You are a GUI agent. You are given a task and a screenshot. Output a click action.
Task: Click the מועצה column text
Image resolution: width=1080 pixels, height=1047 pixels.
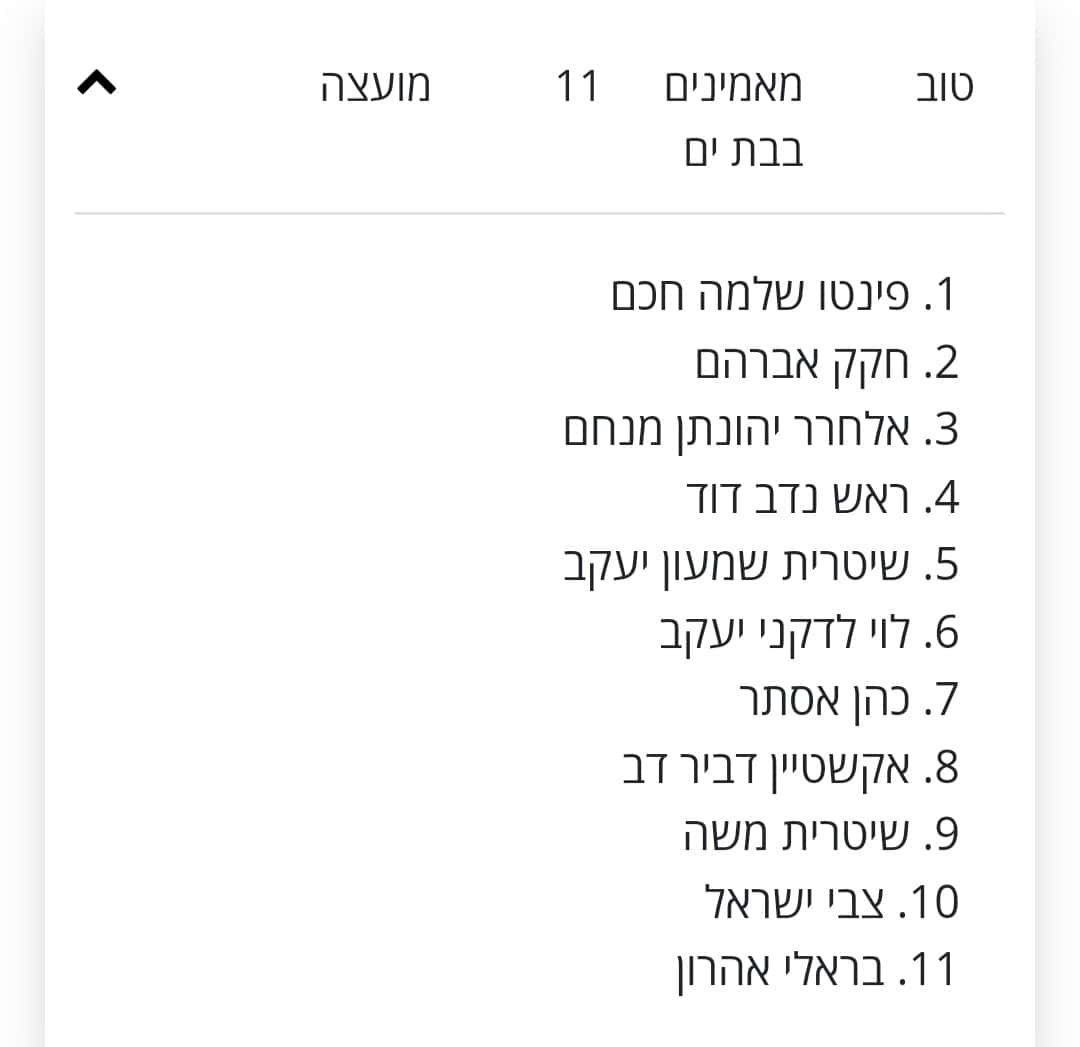coord(375,87)
